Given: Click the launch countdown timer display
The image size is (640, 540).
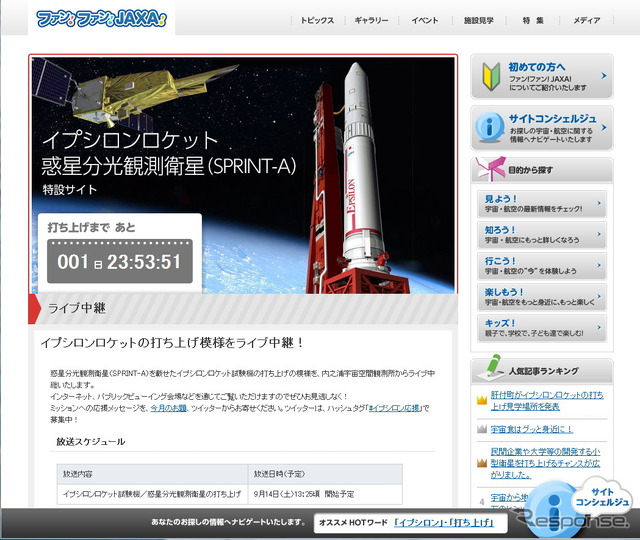Looking at the screenshot, I should [x=120, y=262].
